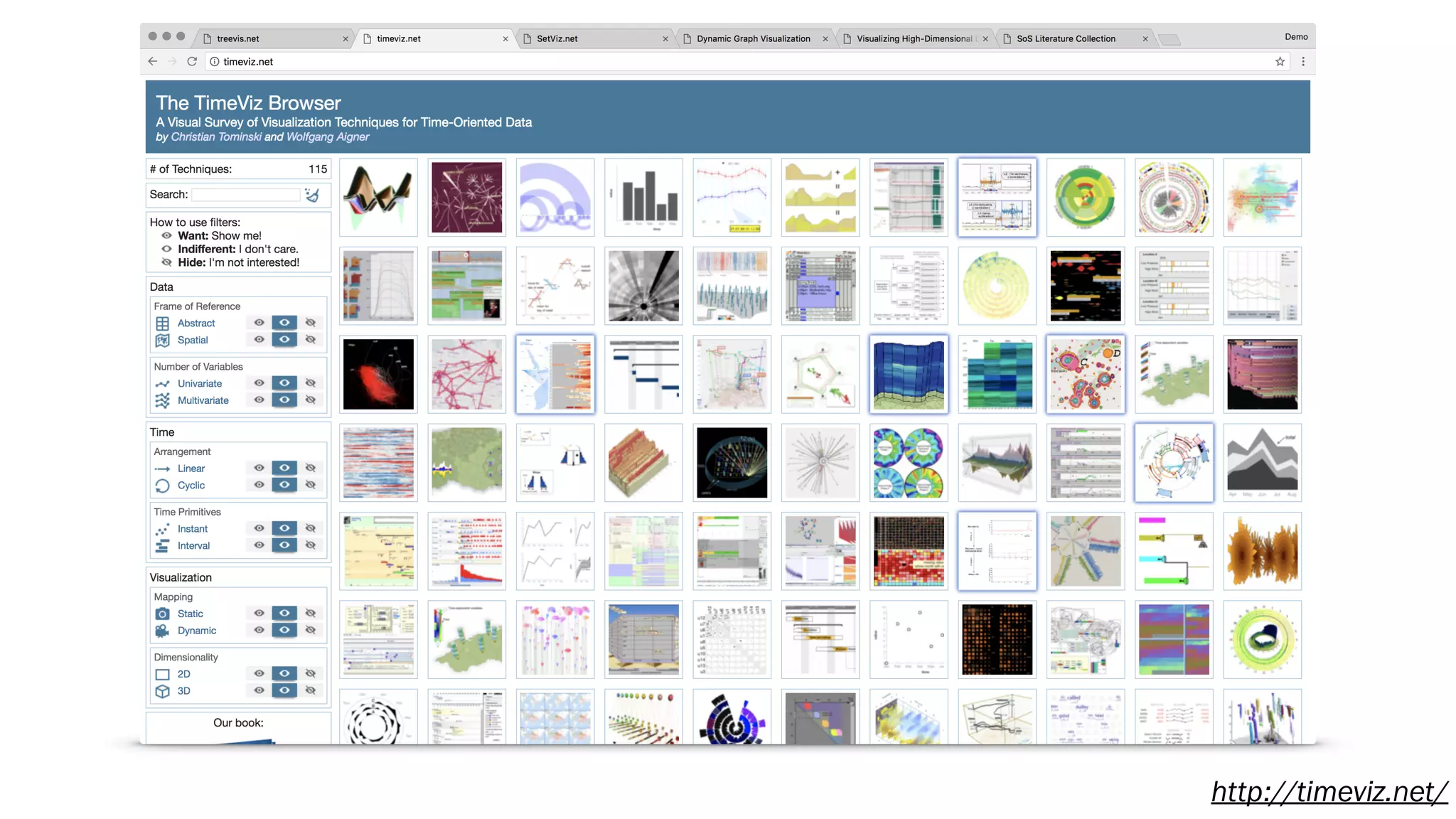Set Interval filter to Hide
This screenshot has height=819, width=1456.
click(311, 545)
